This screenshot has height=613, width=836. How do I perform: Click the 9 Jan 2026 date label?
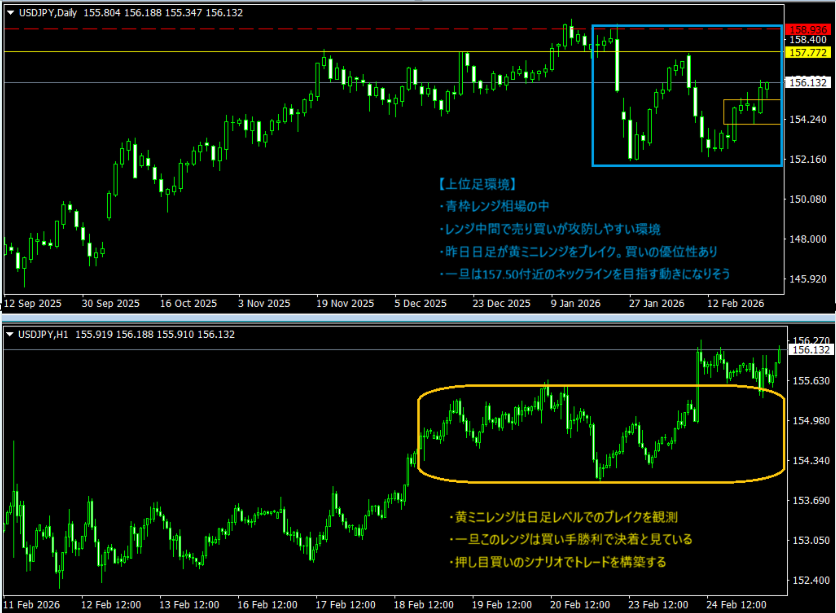pyautogui.click(x=575, y=303)
